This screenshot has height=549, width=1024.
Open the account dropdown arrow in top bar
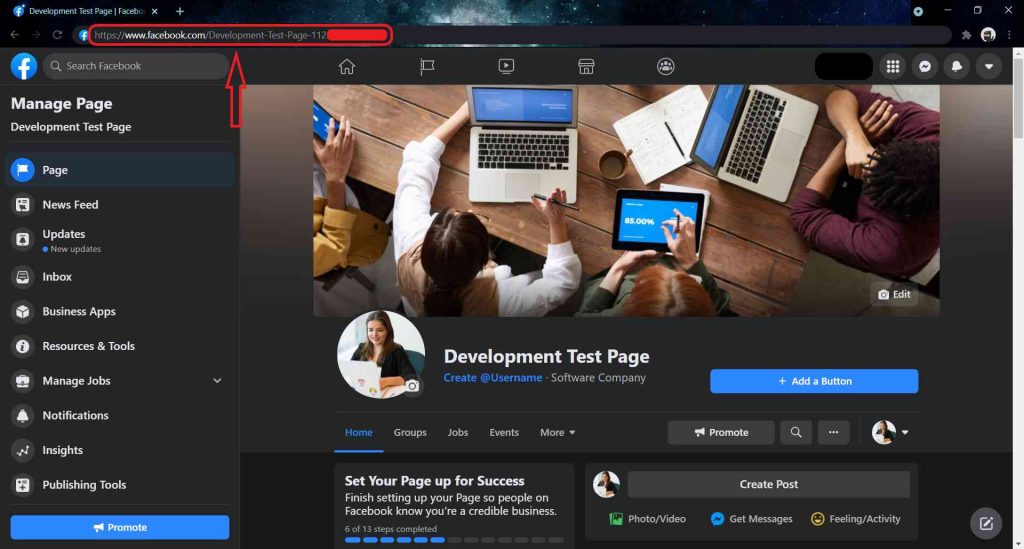coord(989,66)
